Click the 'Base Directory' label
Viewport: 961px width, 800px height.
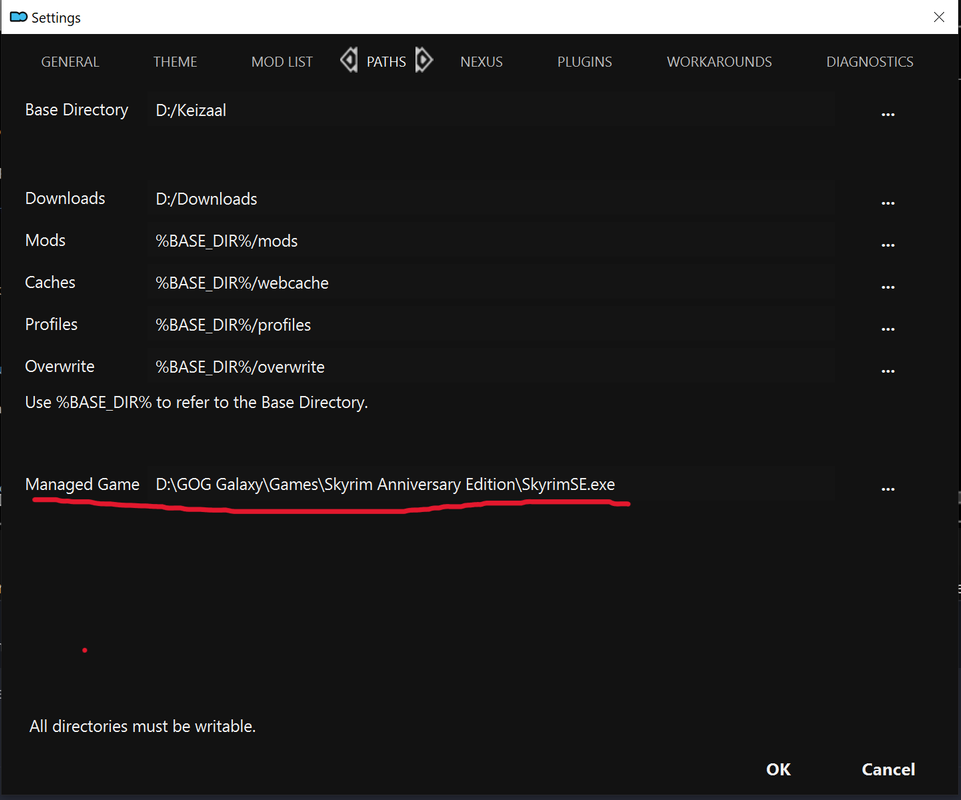(77, 110)
